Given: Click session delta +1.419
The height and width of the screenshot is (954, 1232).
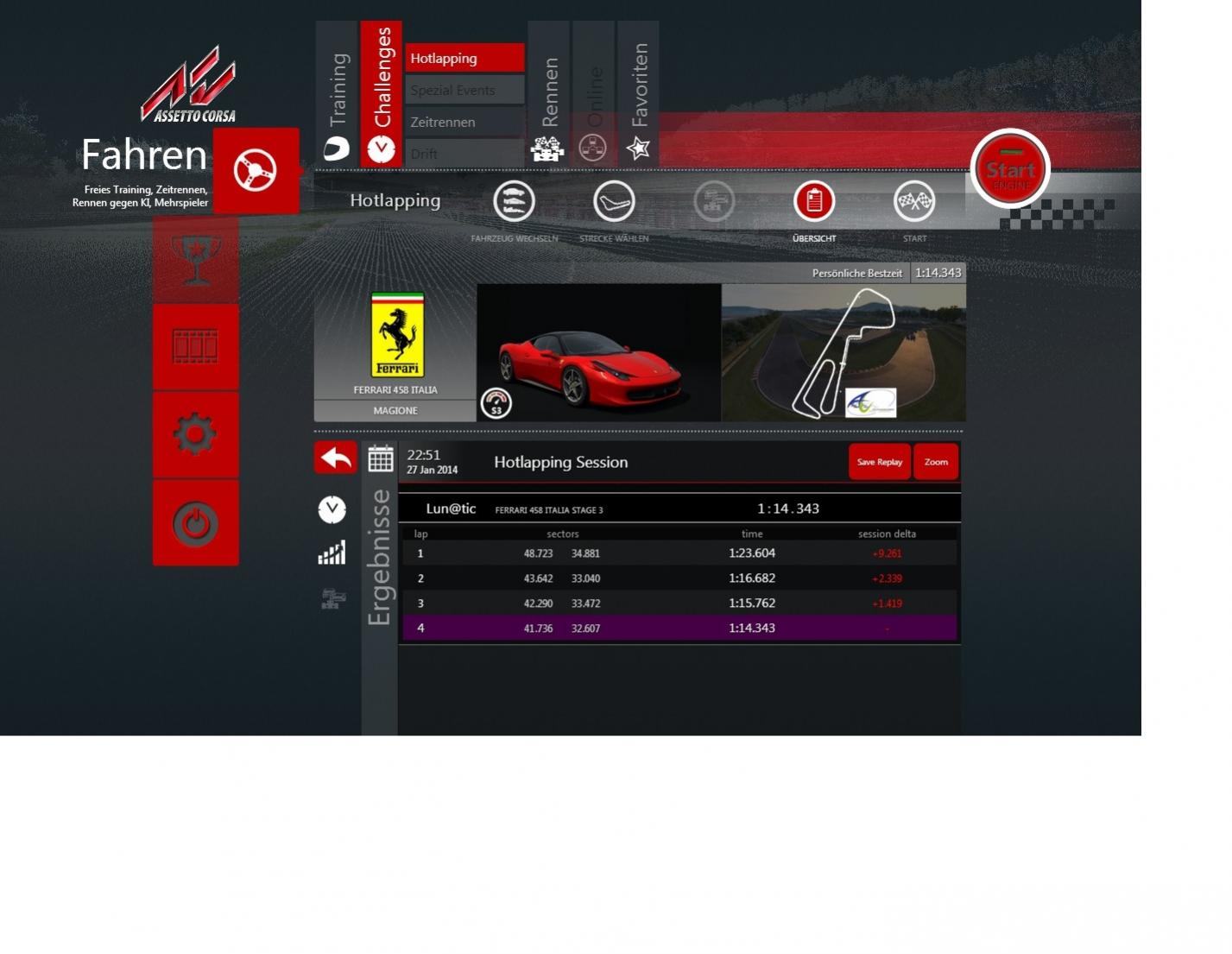Looking at the screenshot, I should [x=887, y=603].
